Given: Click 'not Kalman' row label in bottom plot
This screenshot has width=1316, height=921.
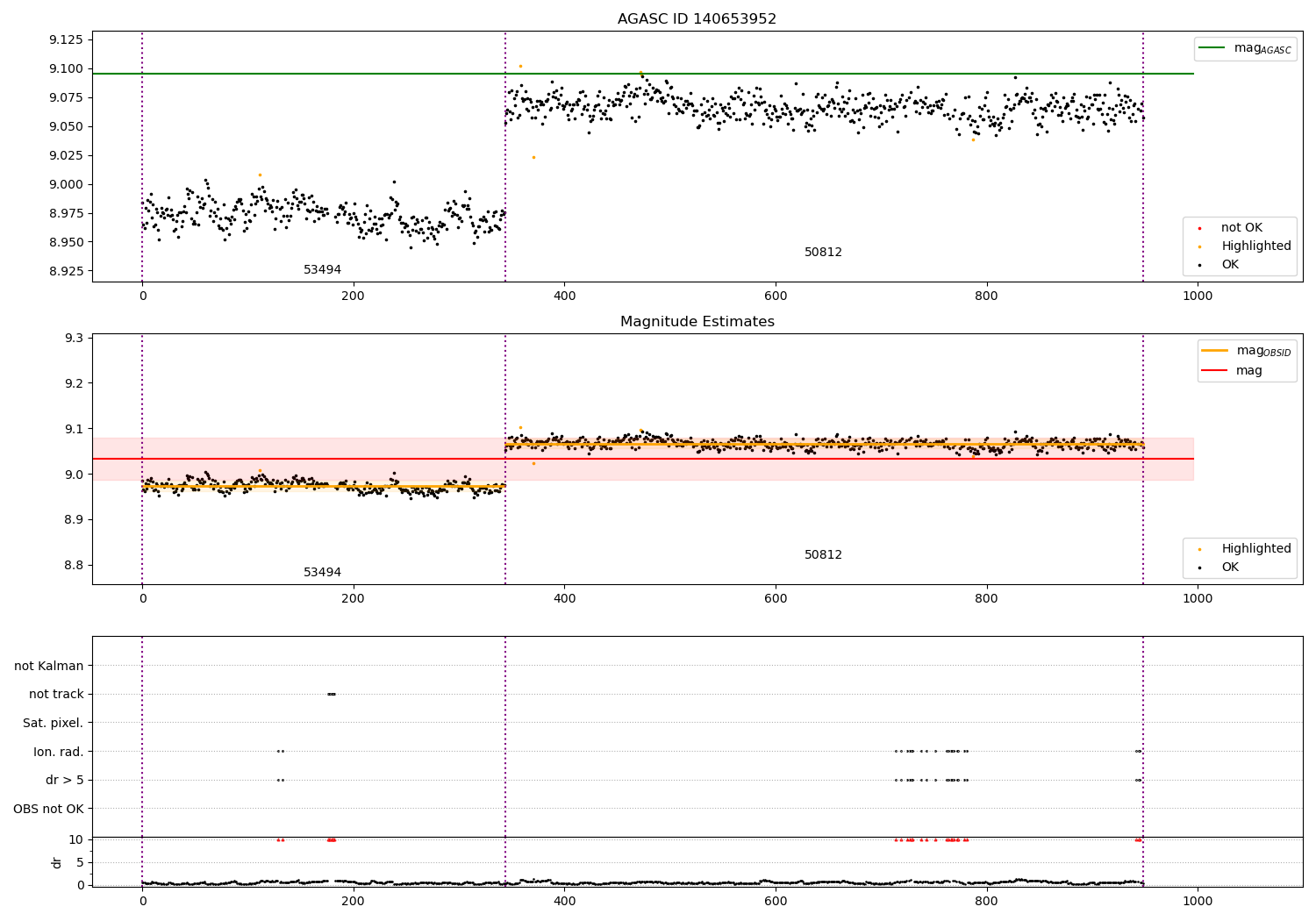Looking at the screenshot, I should [49, 666].
